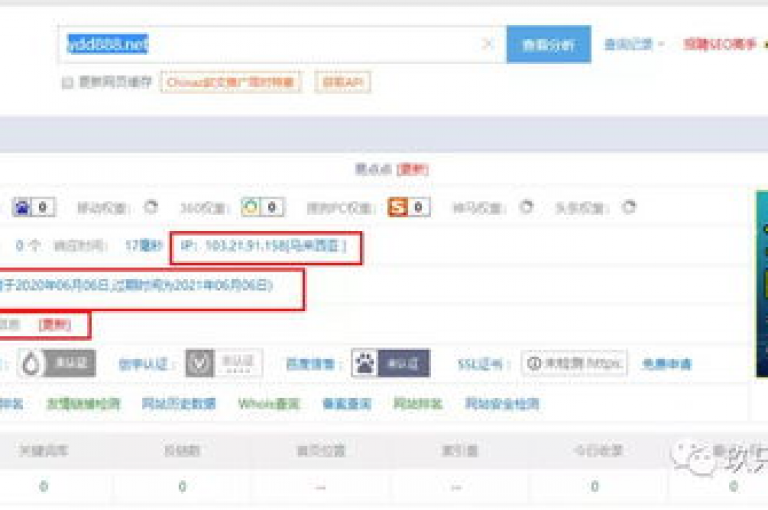Open the 备案查询 link
768x510 pixels.
tap(347, 404)
